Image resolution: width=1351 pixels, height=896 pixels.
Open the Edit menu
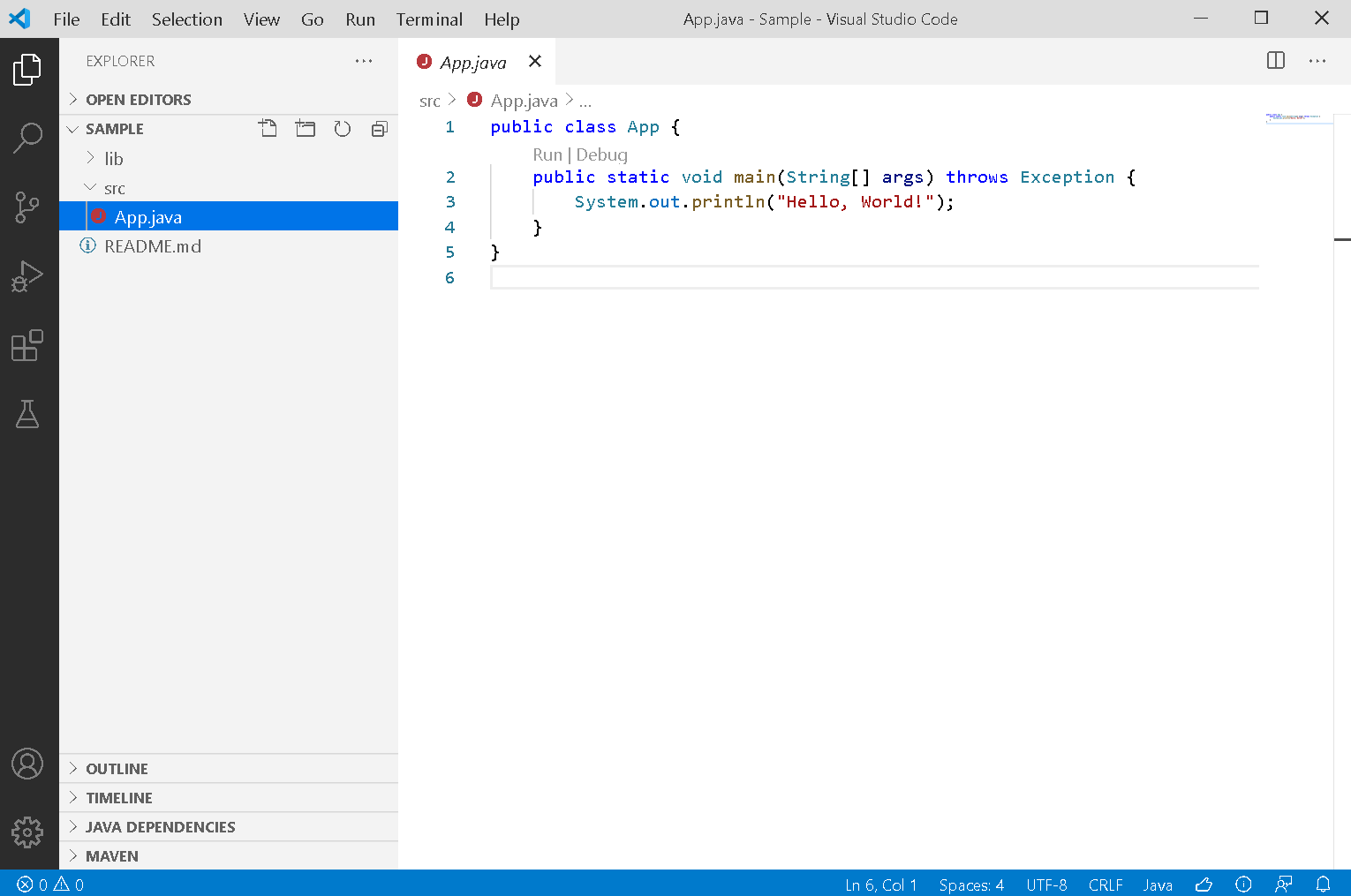tap(116, 19)
